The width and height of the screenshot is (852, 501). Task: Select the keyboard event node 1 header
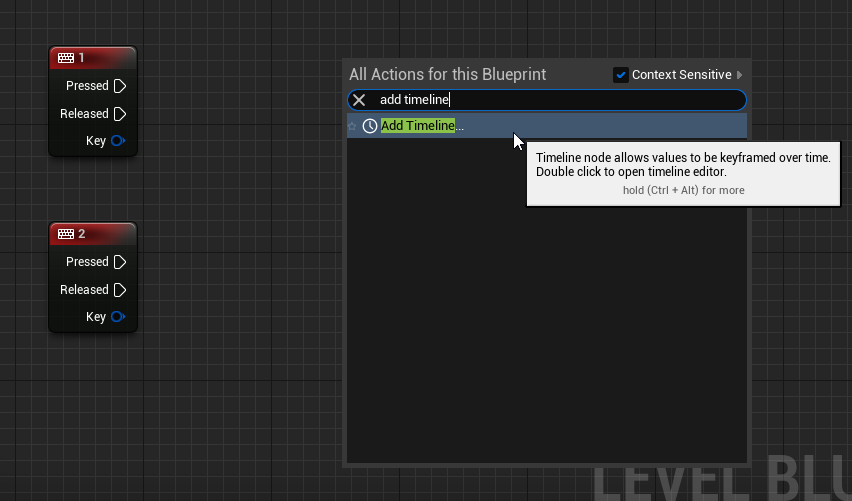[93, 58]
